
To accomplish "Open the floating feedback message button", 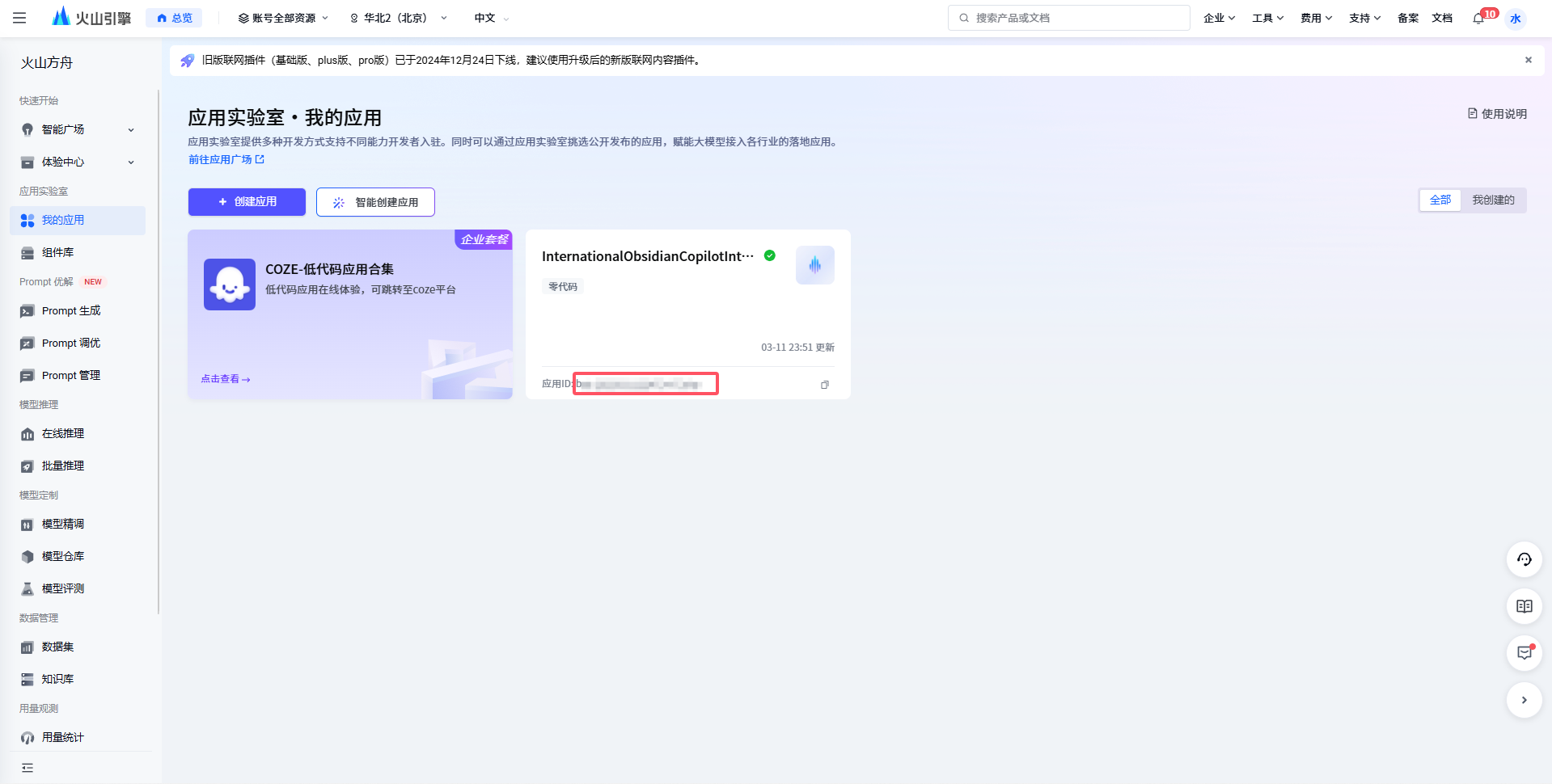I will pos(1525,653).
